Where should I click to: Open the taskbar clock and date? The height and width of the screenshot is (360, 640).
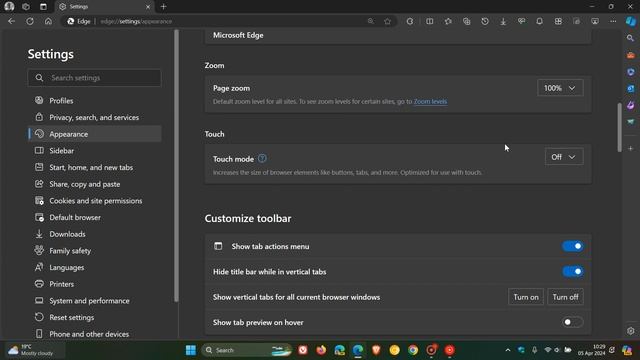591,350
